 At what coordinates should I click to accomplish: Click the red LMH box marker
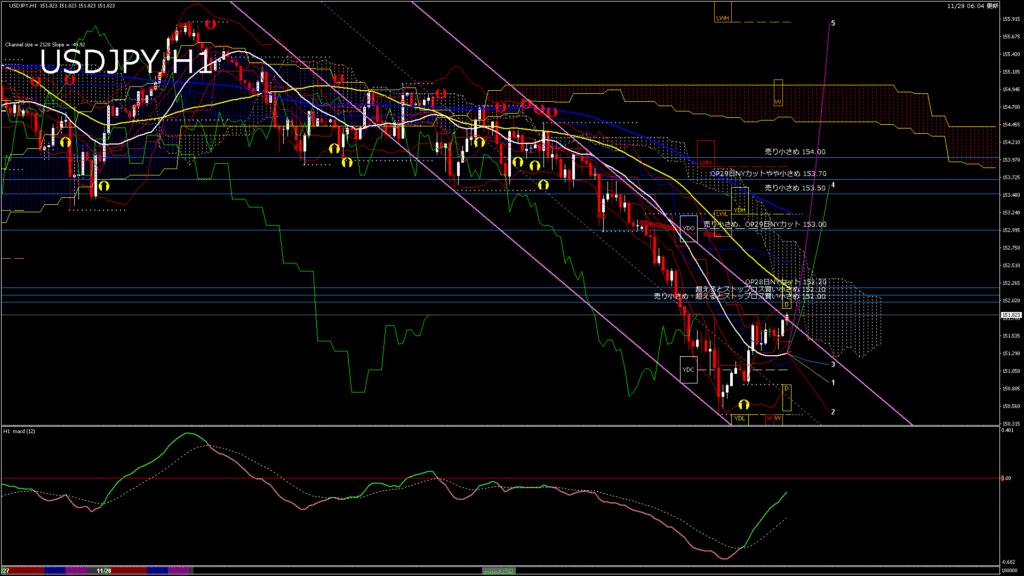point(705,153)
